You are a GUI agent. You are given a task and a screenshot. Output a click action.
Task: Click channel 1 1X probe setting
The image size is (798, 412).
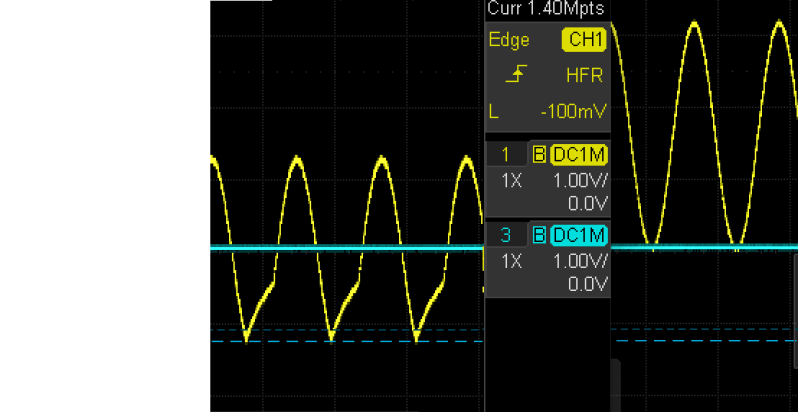coord(511,180)
